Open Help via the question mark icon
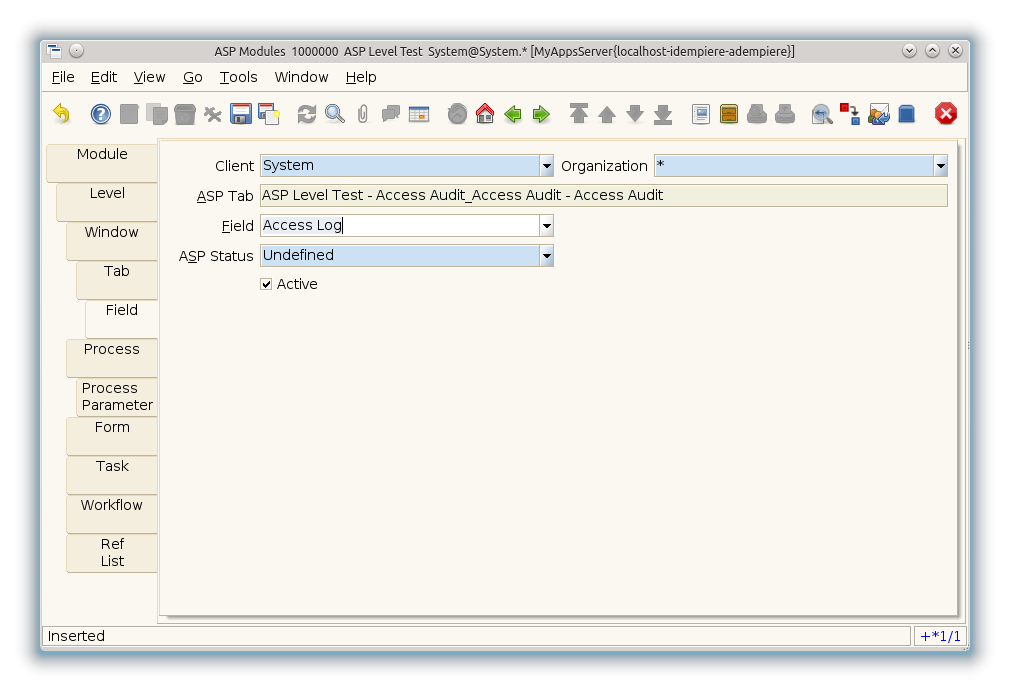The width and height of the screenshot is (1010, 691). pyautogui.click(x=101, y=114)
